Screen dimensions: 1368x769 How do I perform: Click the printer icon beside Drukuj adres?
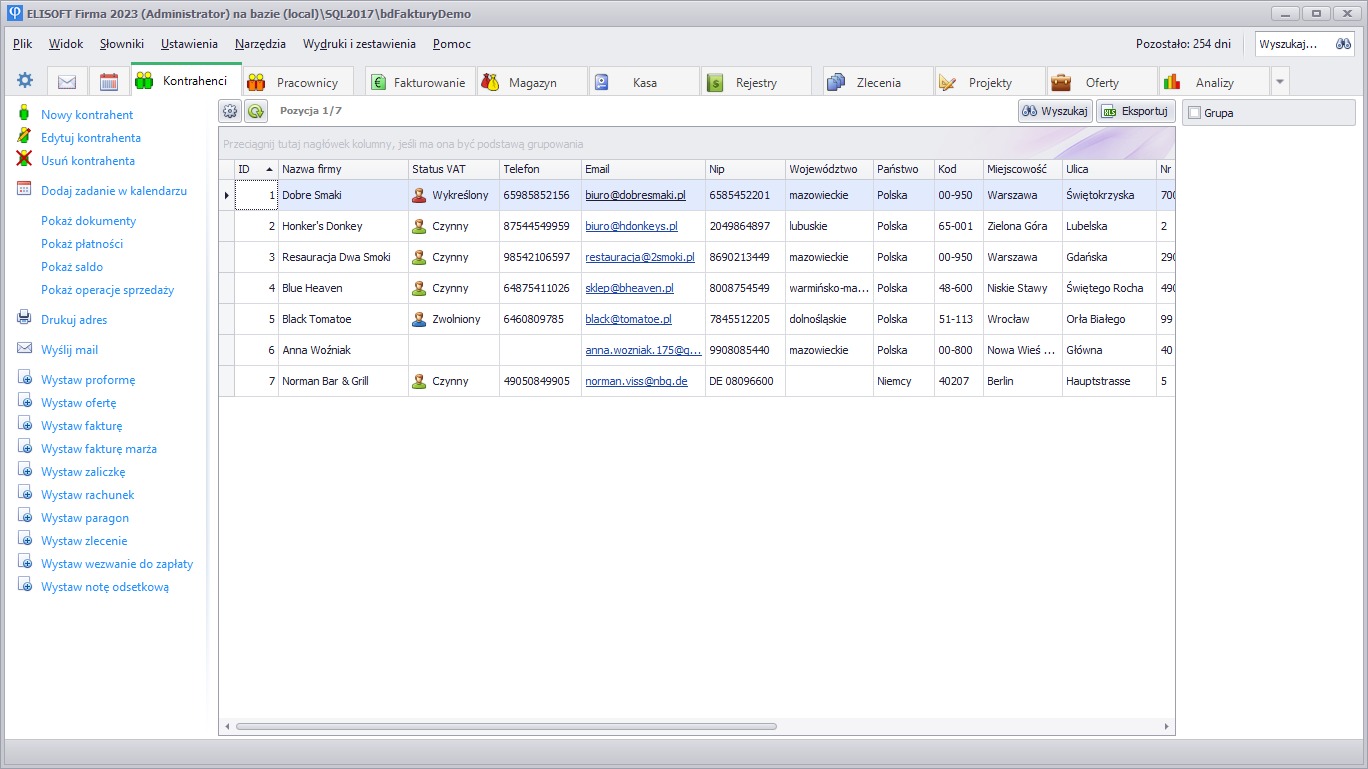pos(24,319)
